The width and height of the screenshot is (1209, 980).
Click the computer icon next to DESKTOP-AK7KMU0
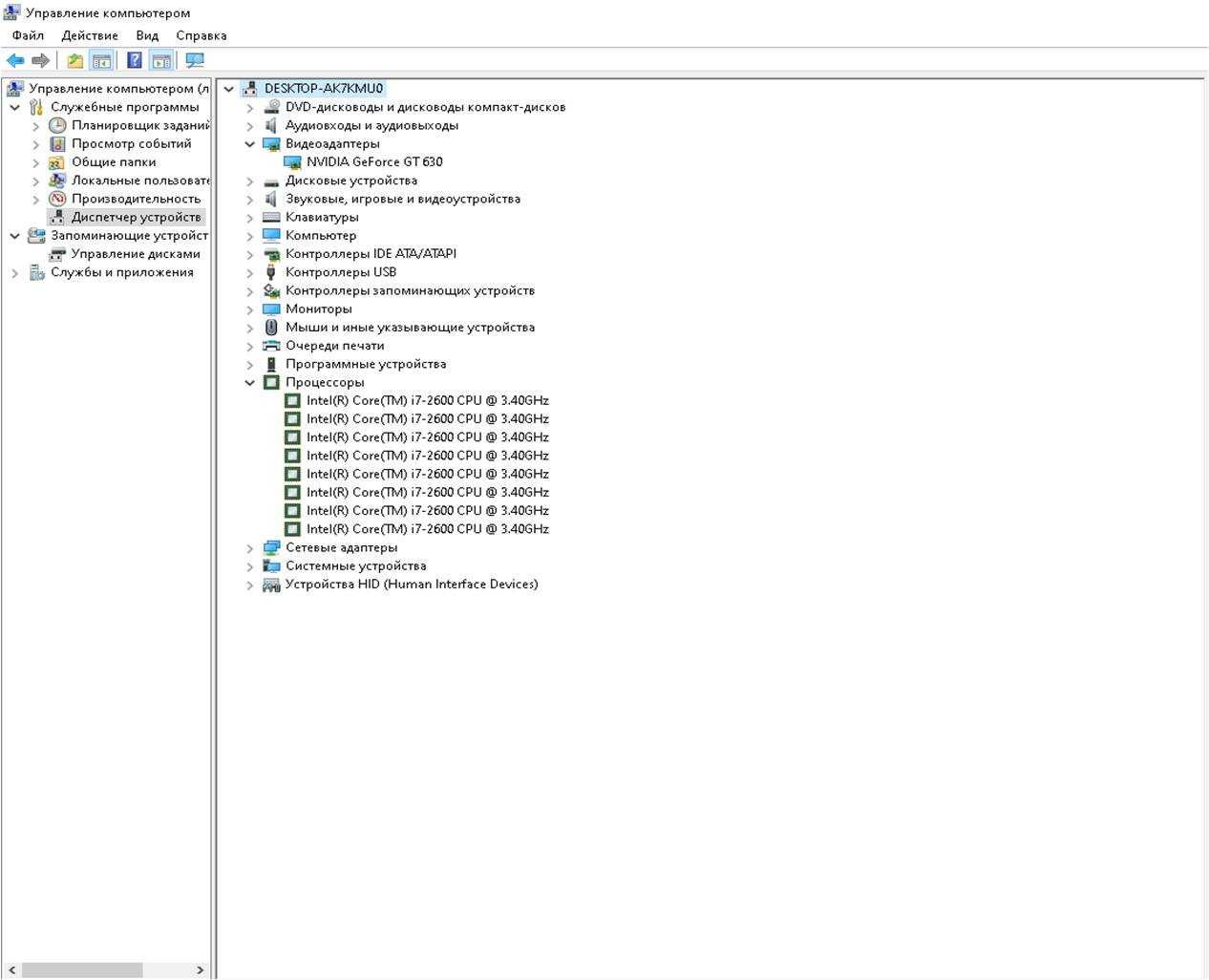(x=250, y=89)
